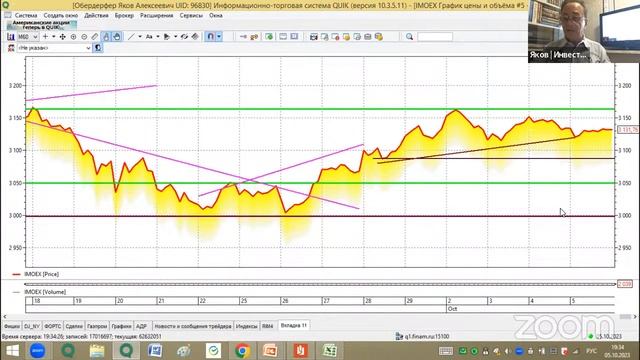Switch to the Графики tab
Viewport: 640px width, 360px height.
coord(121,326)
